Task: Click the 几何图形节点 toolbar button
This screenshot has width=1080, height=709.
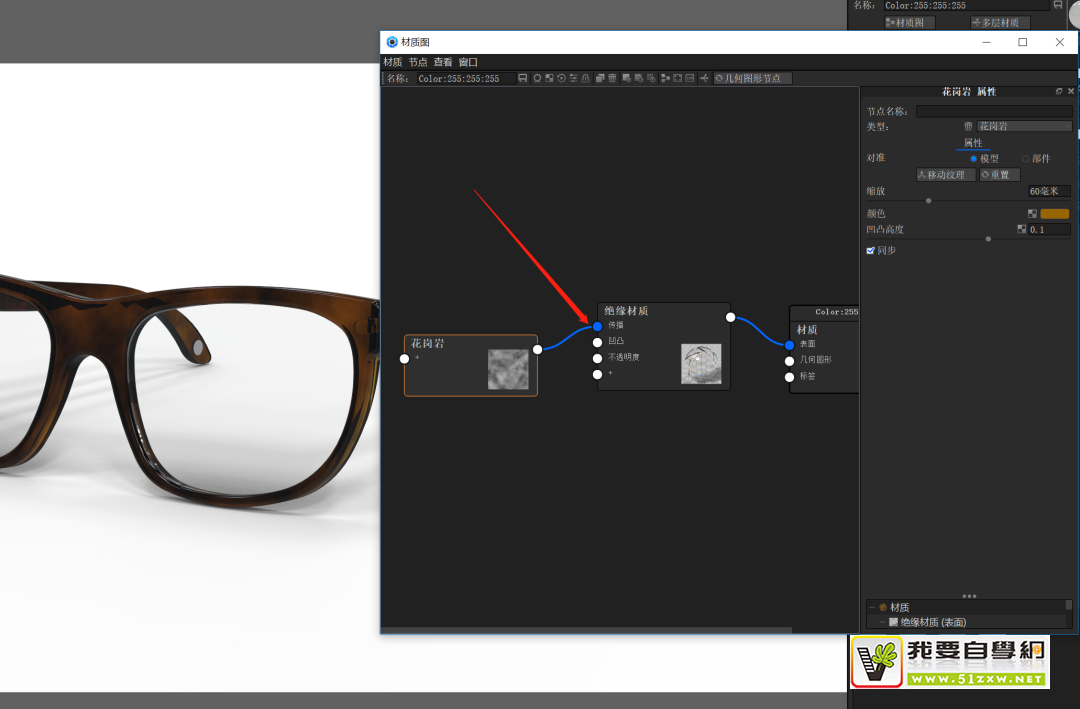Action: 752,78
